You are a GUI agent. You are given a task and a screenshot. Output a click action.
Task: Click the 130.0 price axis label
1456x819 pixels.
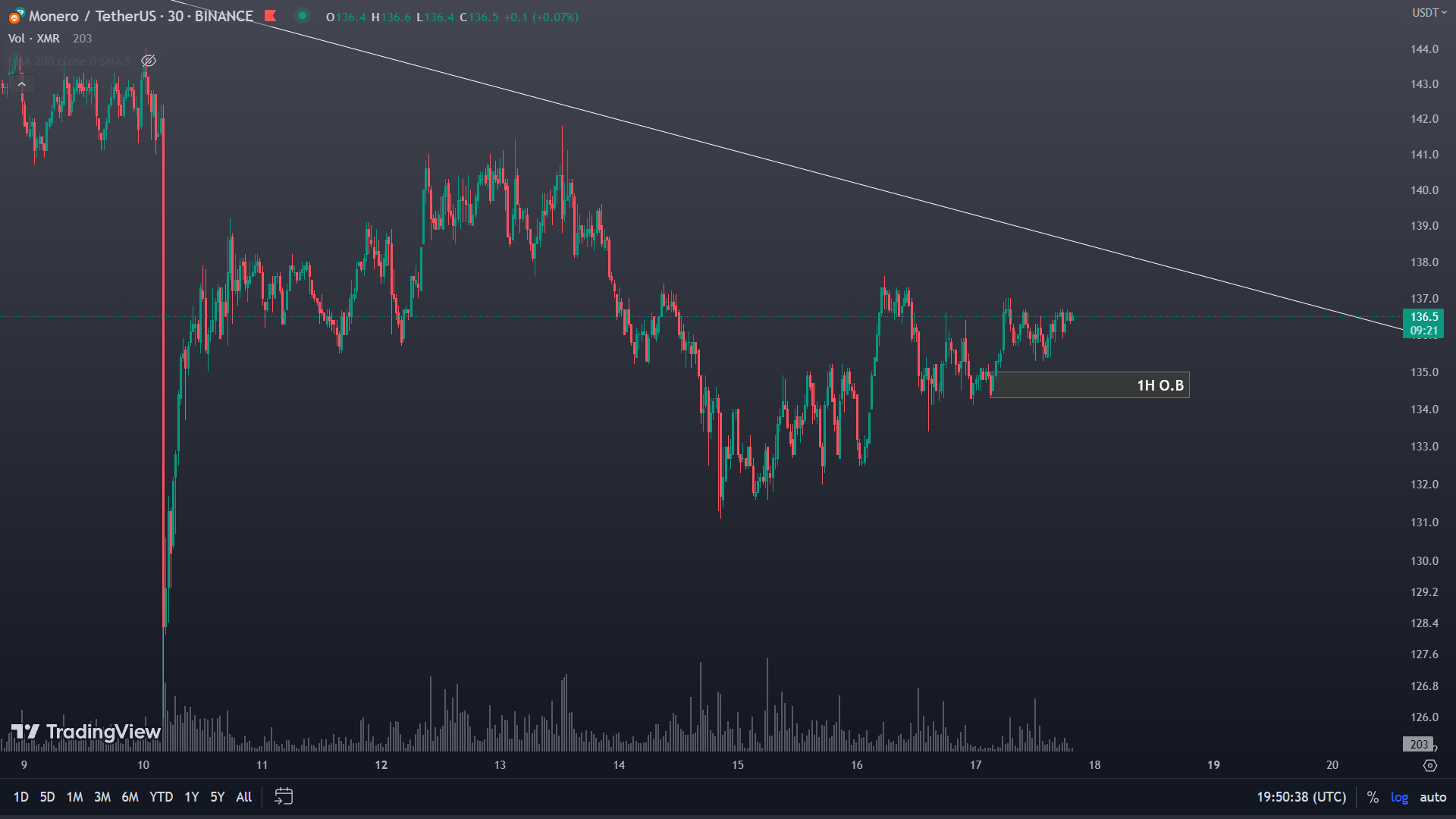[1424, 561]
